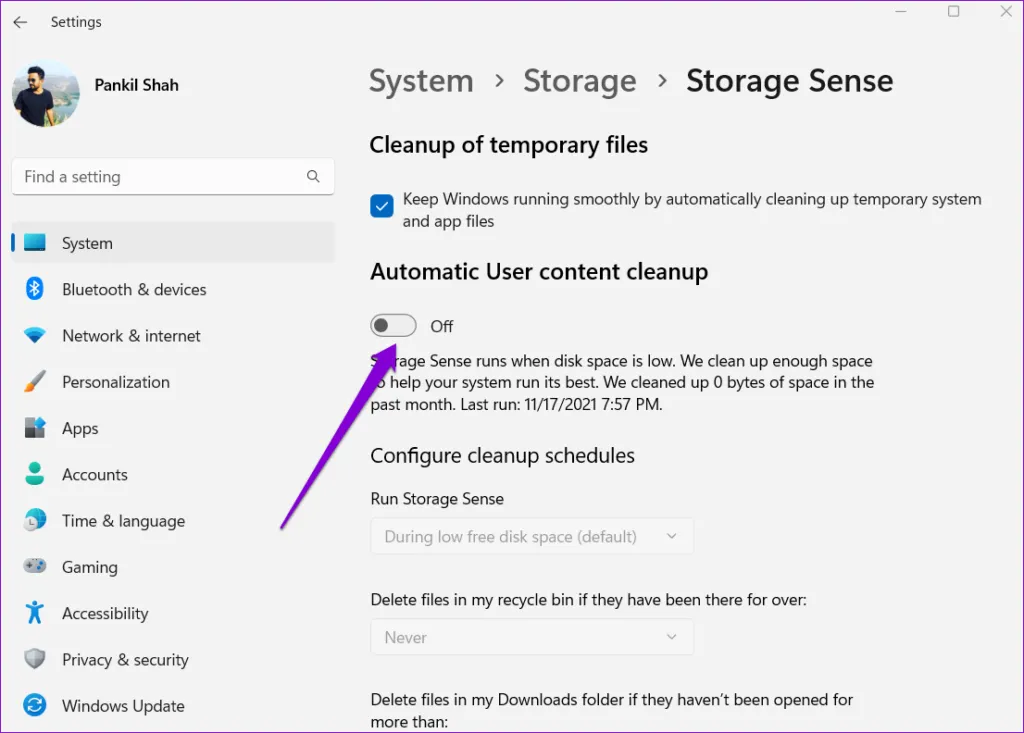Click the Privacy & security shield icon

pos(35,659)
